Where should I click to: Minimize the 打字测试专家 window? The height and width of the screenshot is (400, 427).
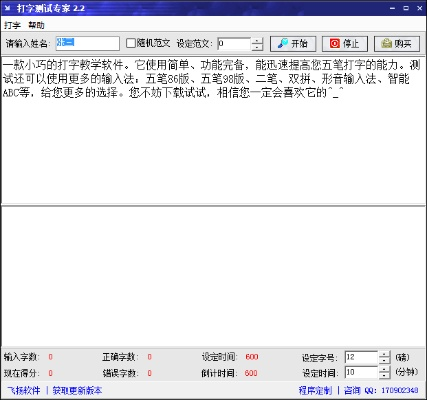tap(392, 8)
